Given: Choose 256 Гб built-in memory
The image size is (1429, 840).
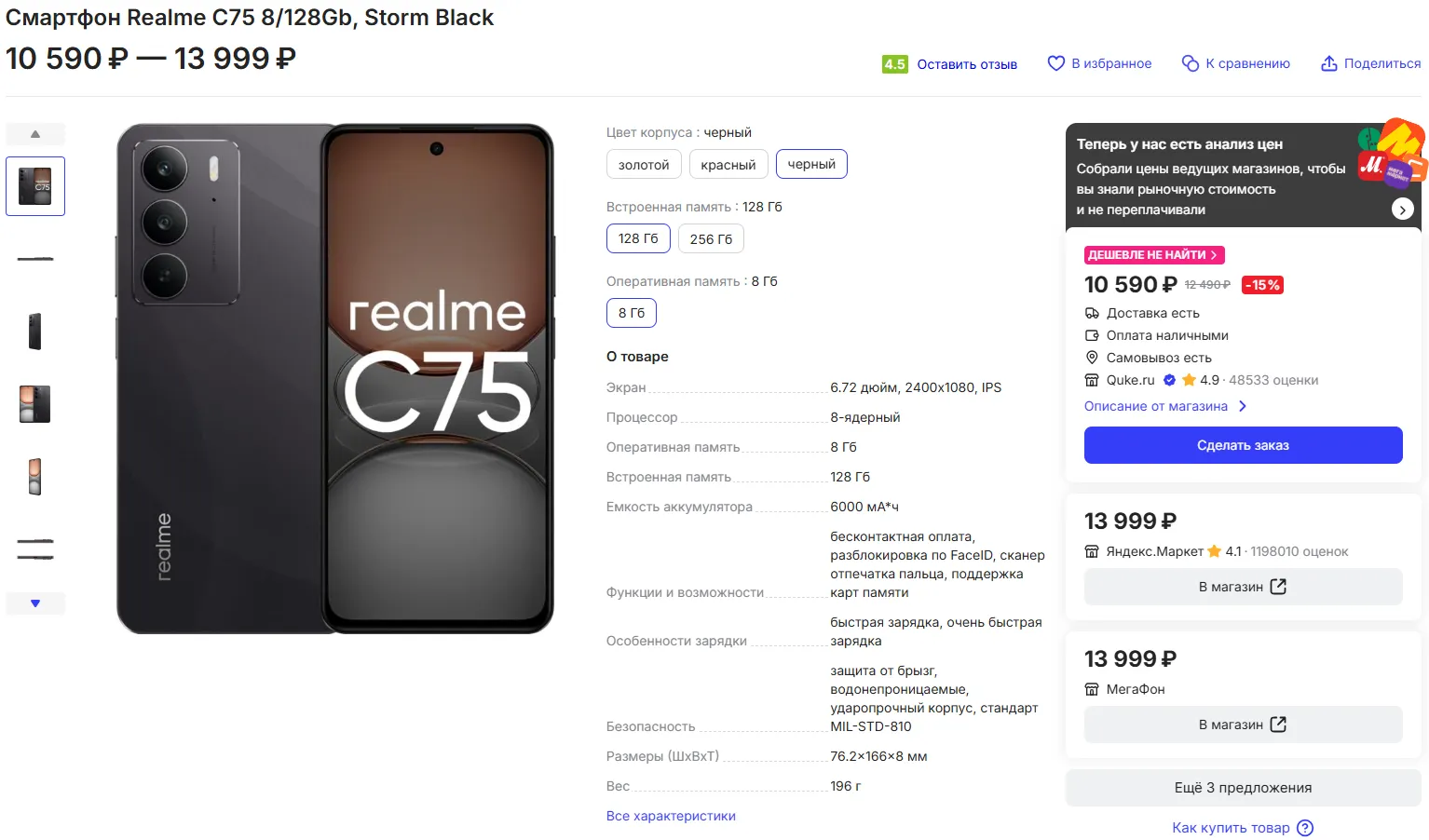Looking at the screenshot, I should pyautogui.click(x=711, y=239).
